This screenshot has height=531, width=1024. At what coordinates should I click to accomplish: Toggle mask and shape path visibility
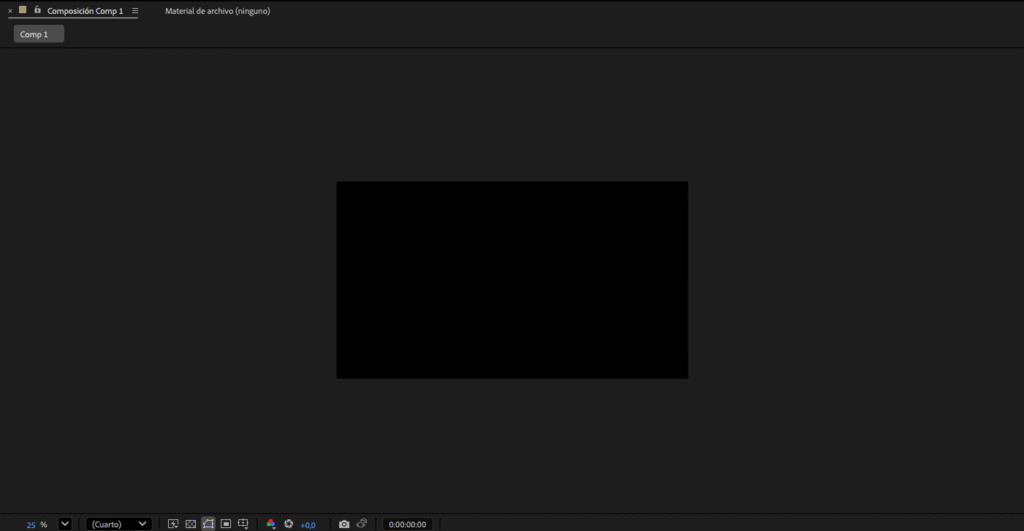tap(208, 524)
